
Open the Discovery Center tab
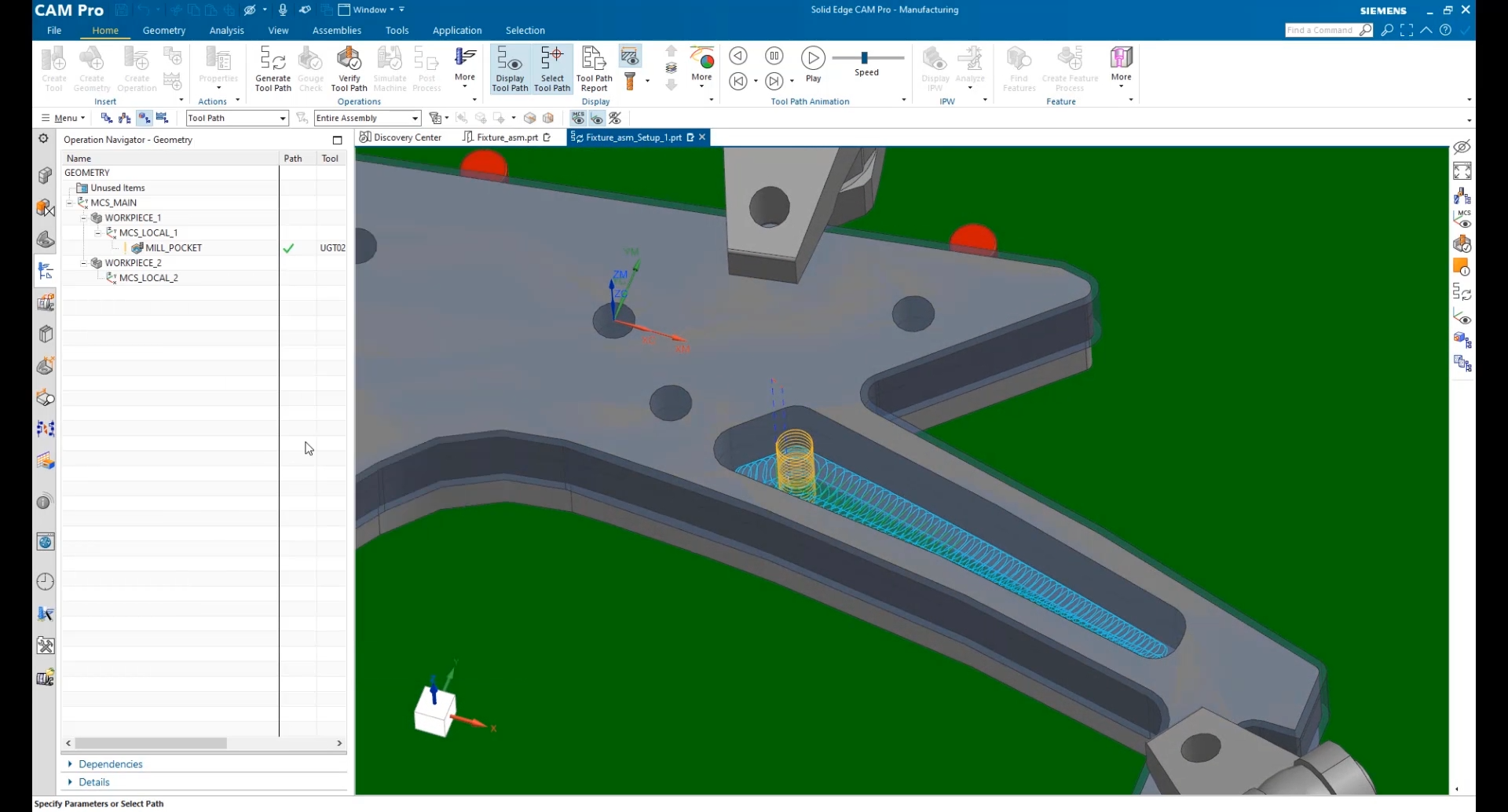pos(401,137)
